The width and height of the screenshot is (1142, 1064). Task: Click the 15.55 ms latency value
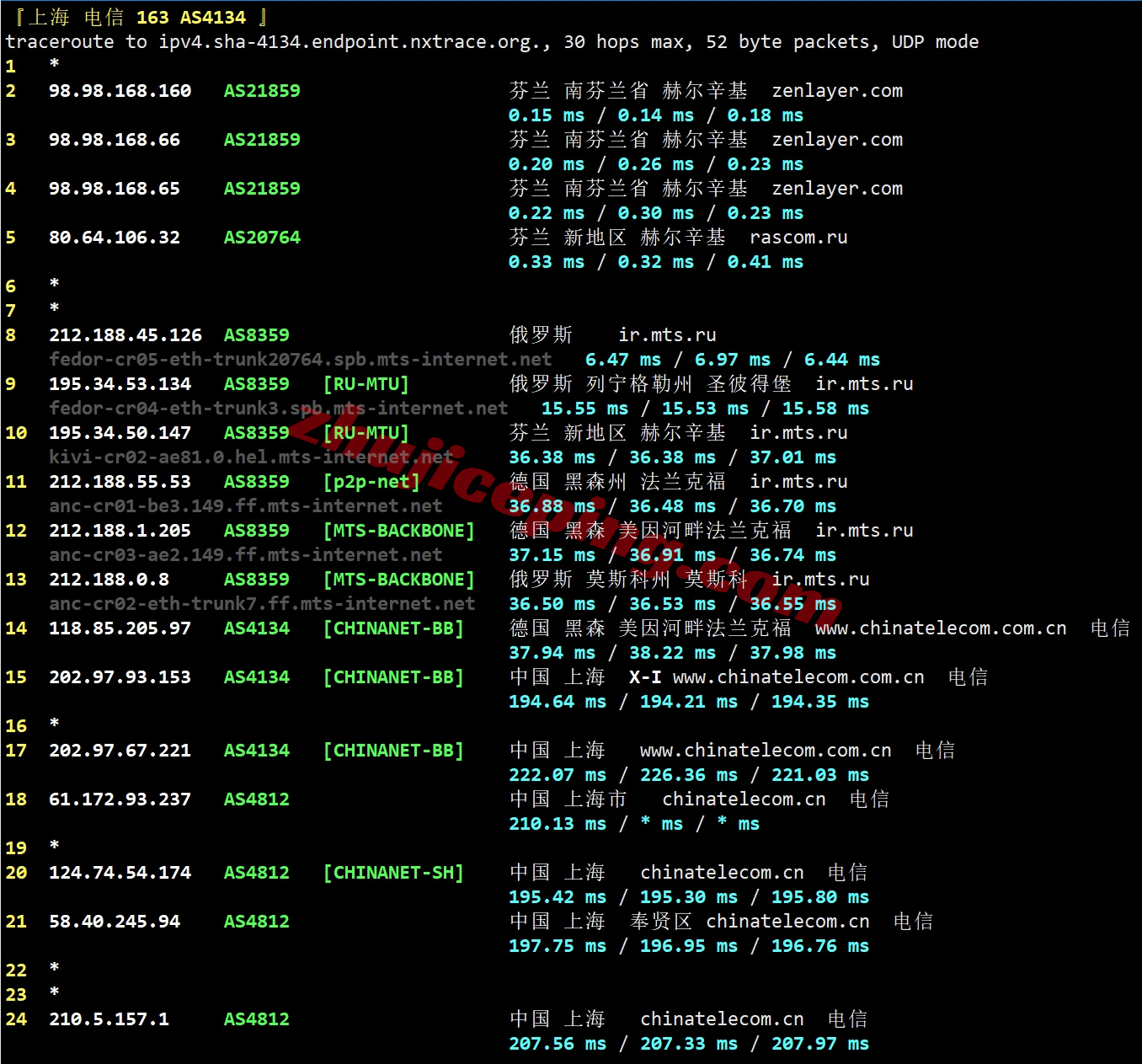pos(584,409)
